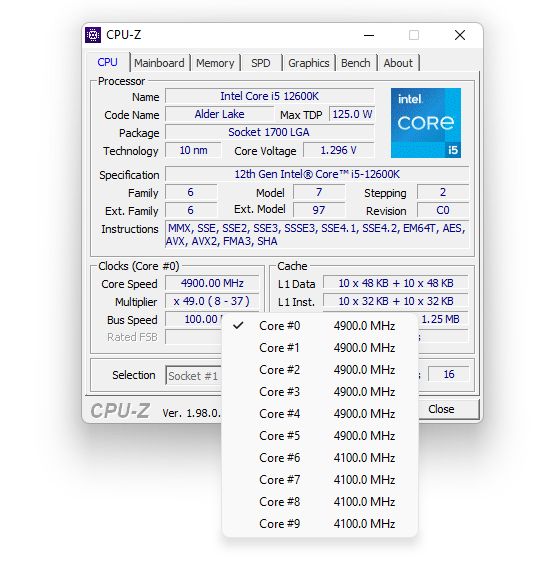Click the Ext. Family value 6

[x=191, y=210]
